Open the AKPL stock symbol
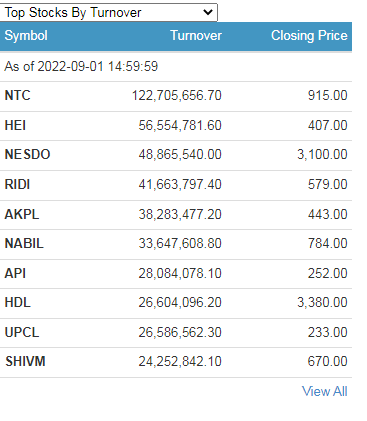367x421 pixels. point(22,214)
